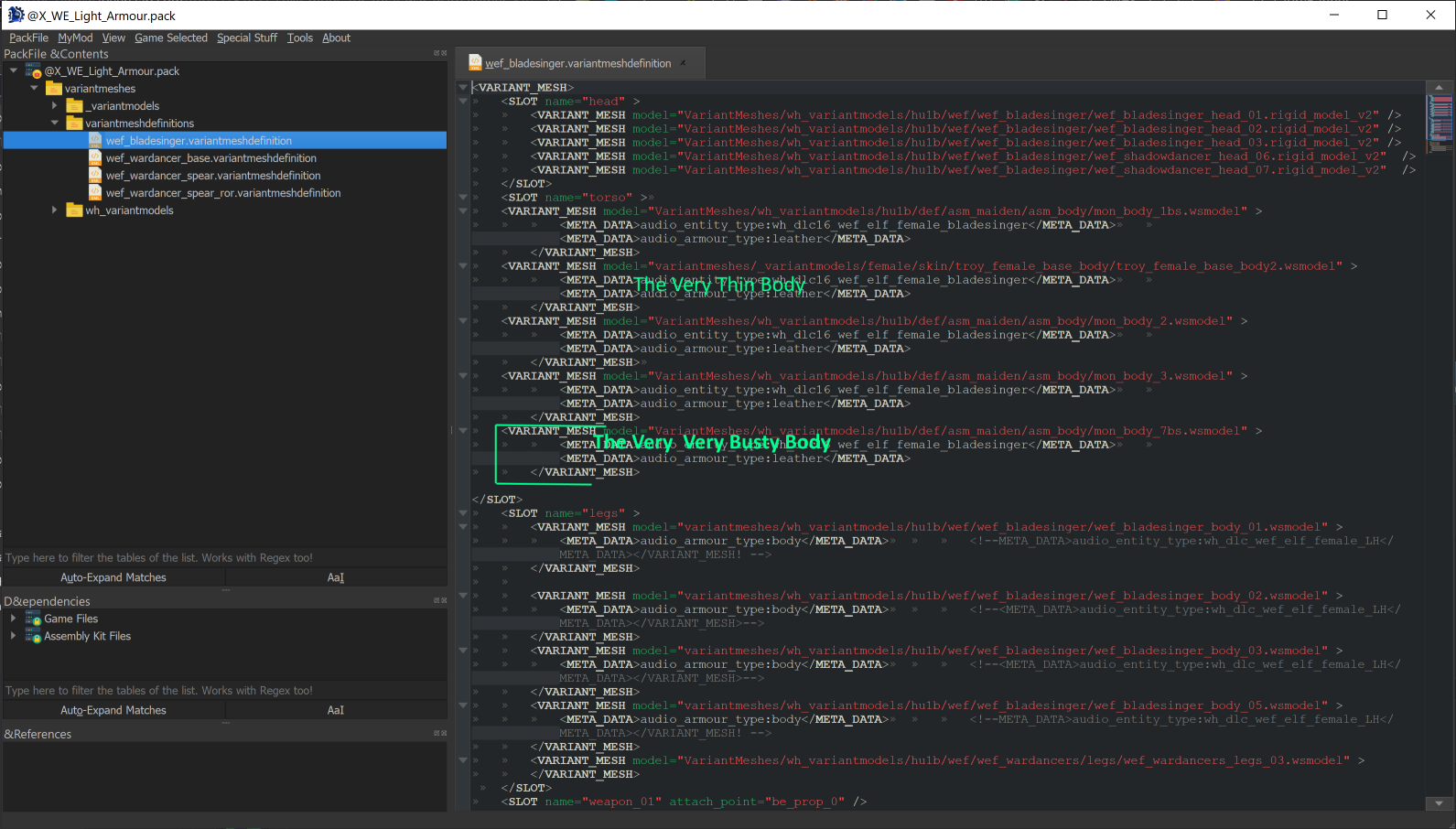Image resolution: width=1456 pixels, height=829 pixels.
Task: Expand the Game Files dependency node
Action: pos(14,619)
